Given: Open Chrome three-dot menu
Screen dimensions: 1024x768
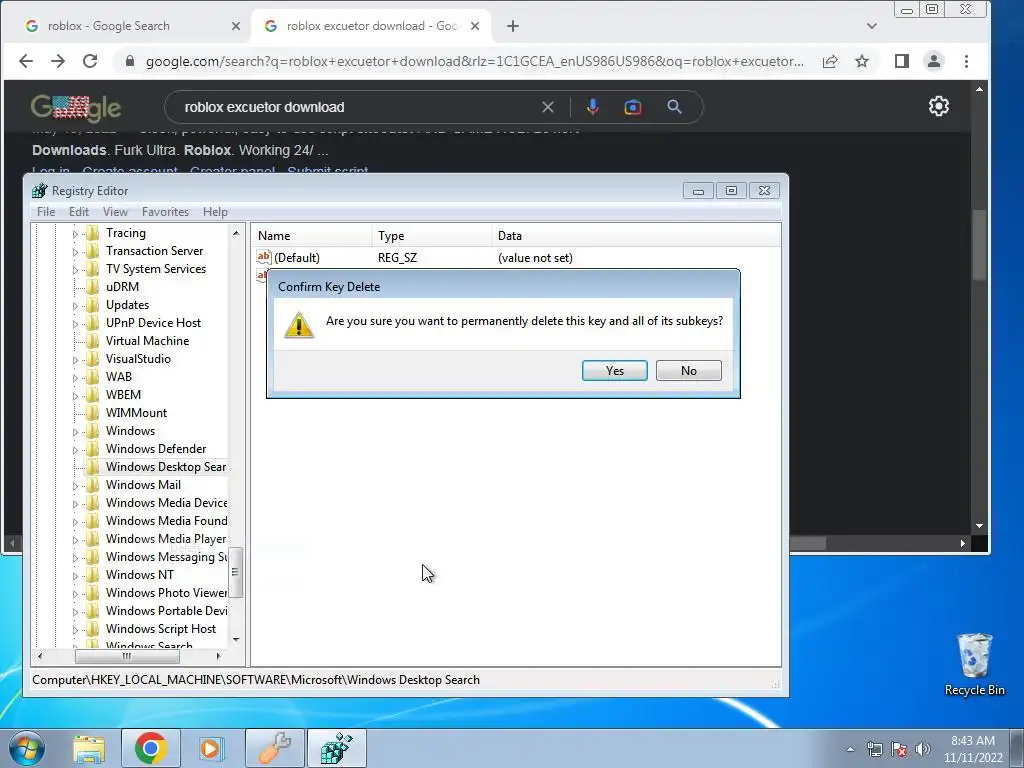Looking at the screenshot, I should pos(967,61).
